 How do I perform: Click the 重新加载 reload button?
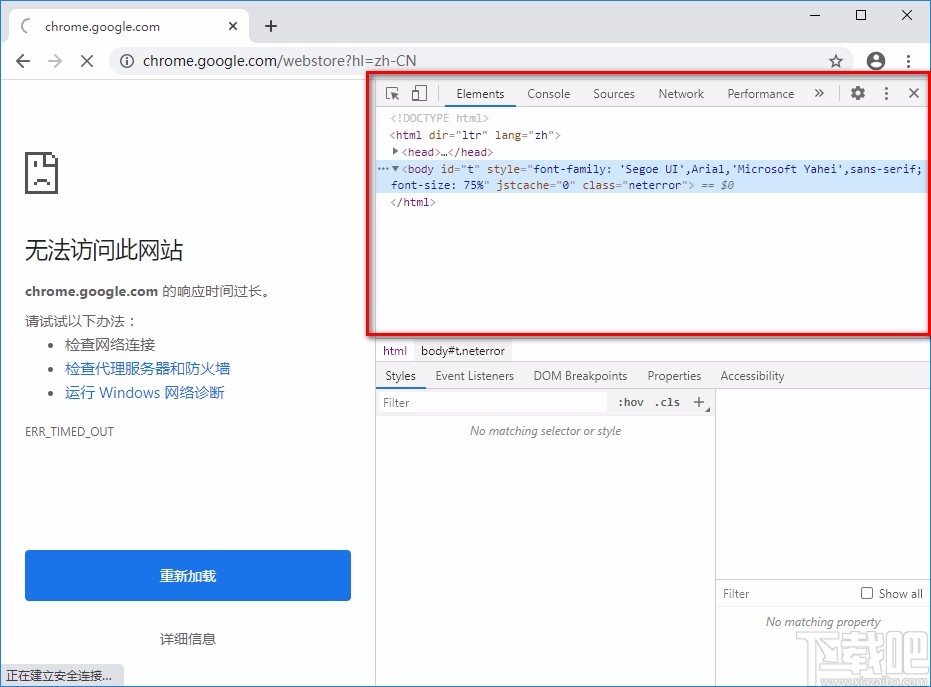[187, 575]
